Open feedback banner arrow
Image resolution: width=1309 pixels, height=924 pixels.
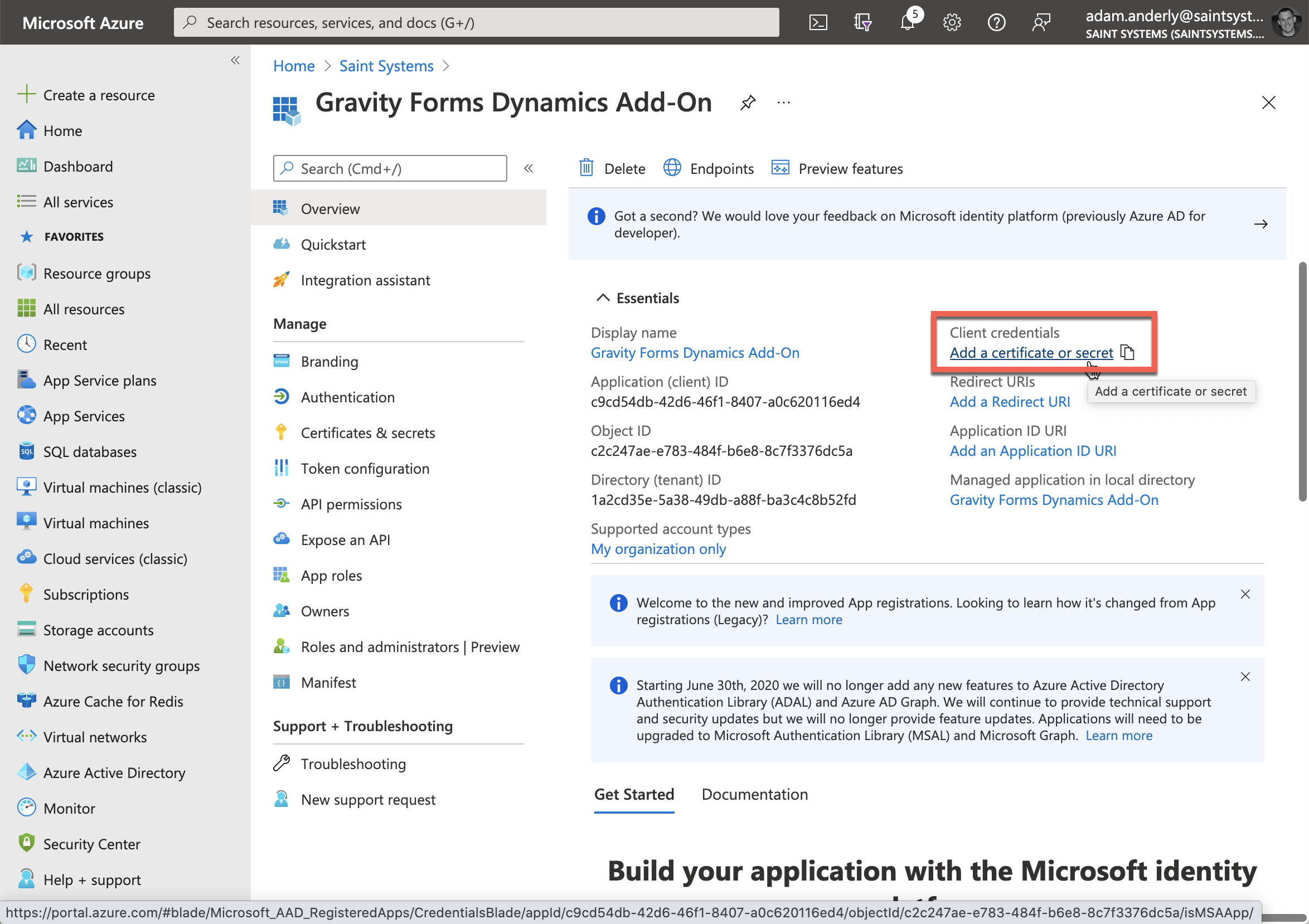coord(1261,224)
